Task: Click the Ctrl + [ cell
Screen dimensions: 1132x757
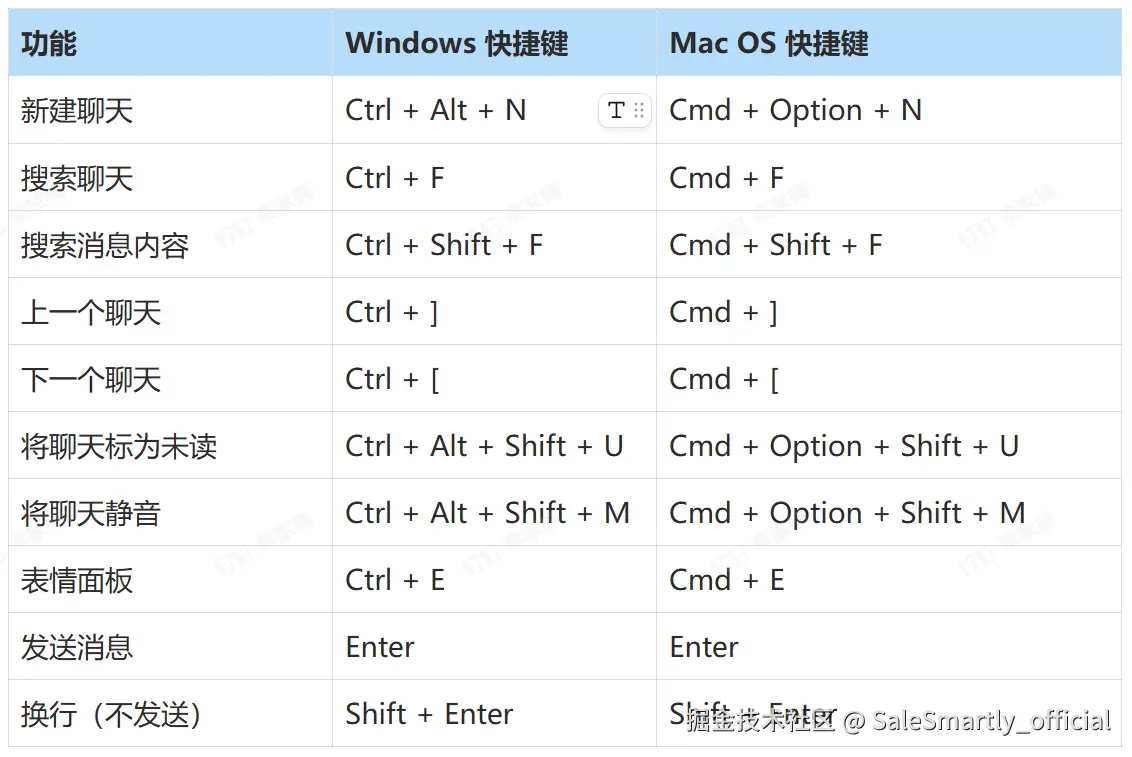Action: [393, 379]
